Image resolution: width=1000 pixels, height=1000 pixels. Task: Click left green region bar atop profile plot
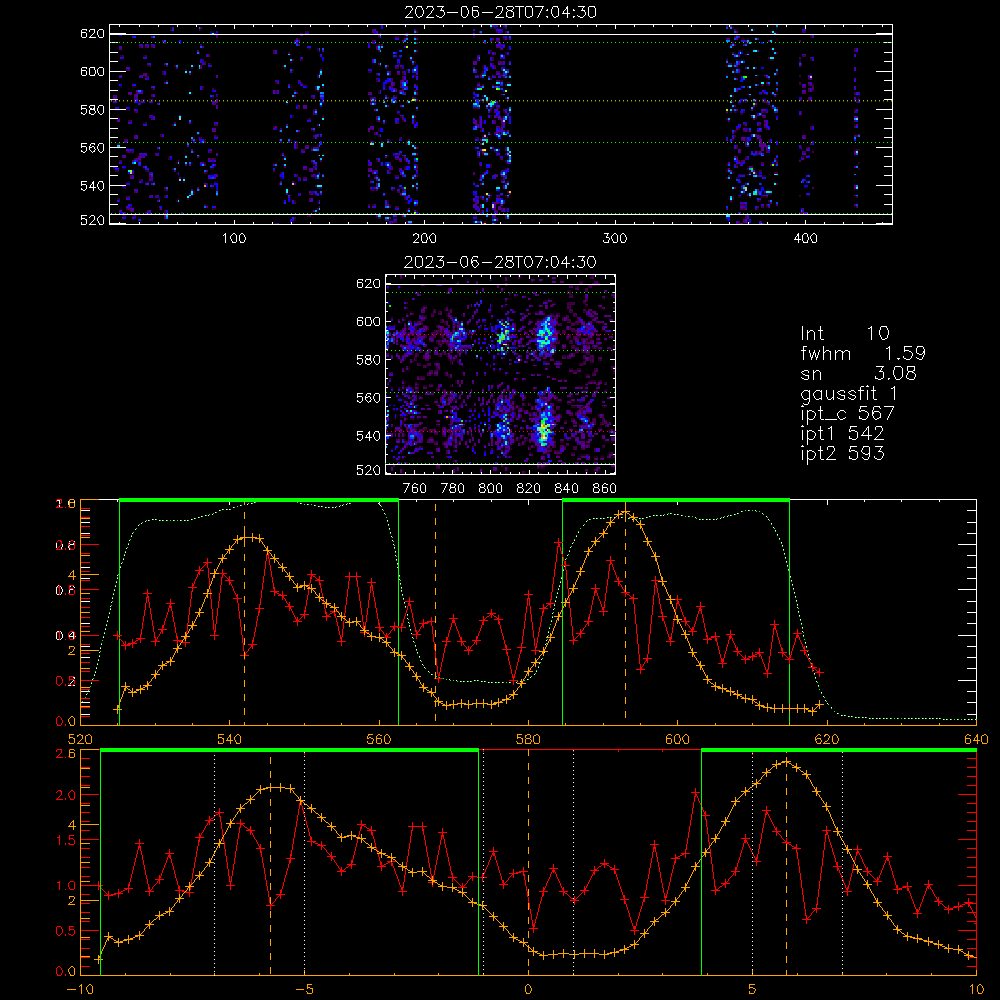coord(259,500)
